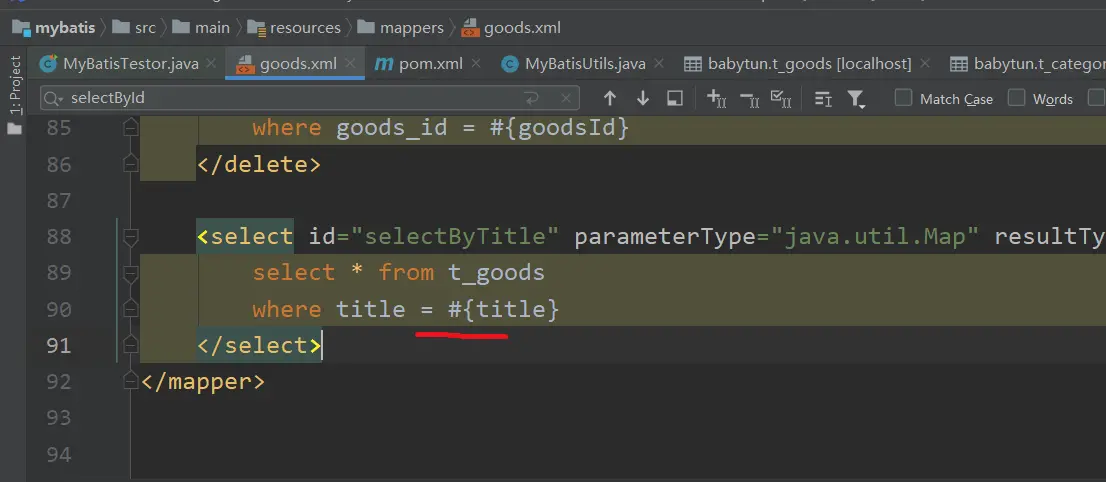This screenshot has height=482, width=1106.
Task: Open search results in Find window
Action: coord(675,98)
